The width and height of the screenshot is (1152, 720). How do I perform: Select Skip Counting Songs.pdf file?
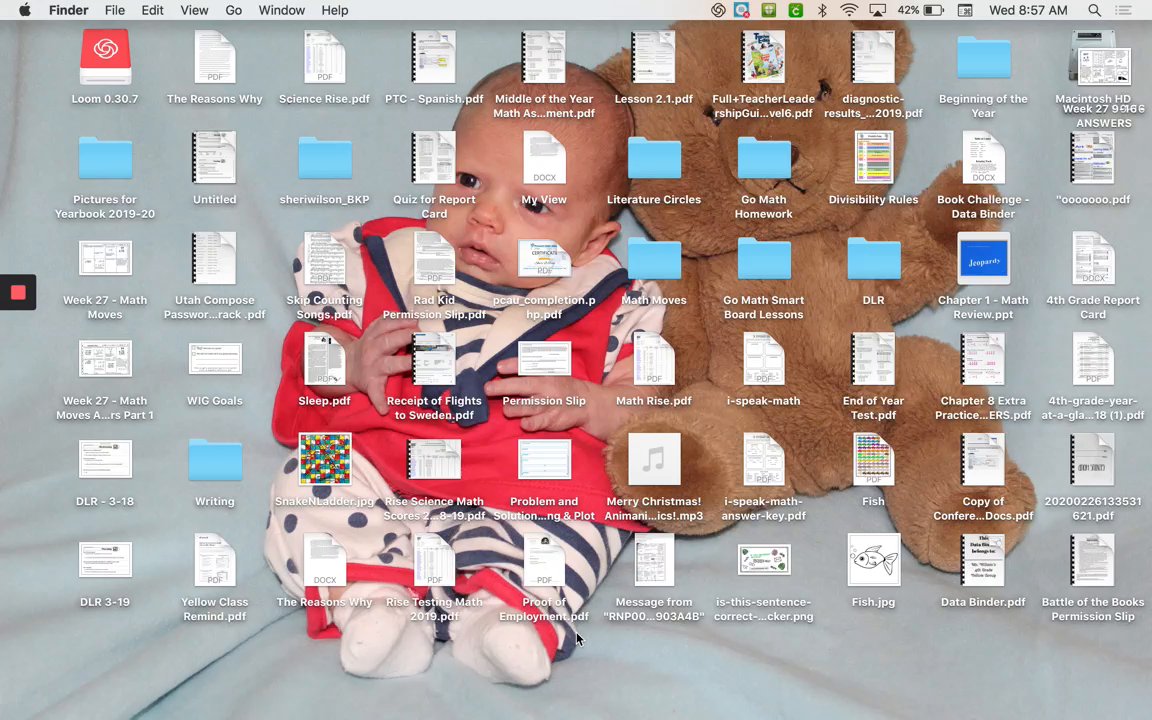tap(324, 259)
